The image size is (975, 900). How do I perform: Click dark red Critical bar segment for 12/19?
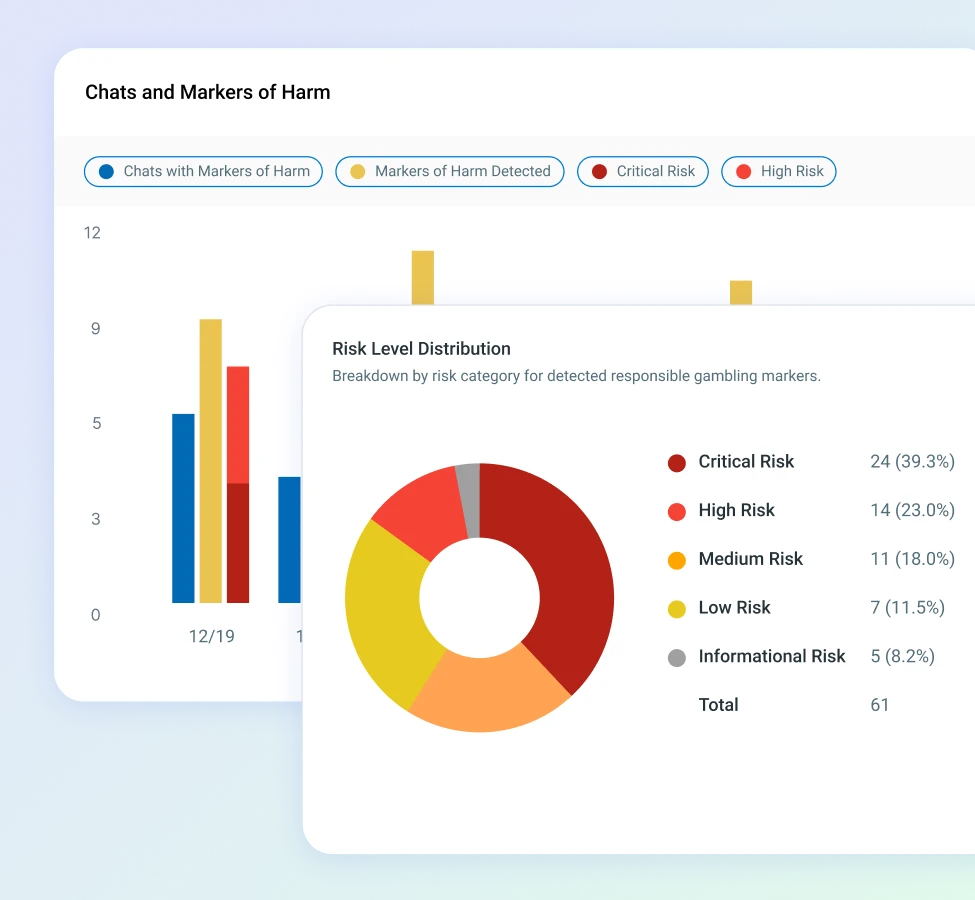(x=238, y=543)
